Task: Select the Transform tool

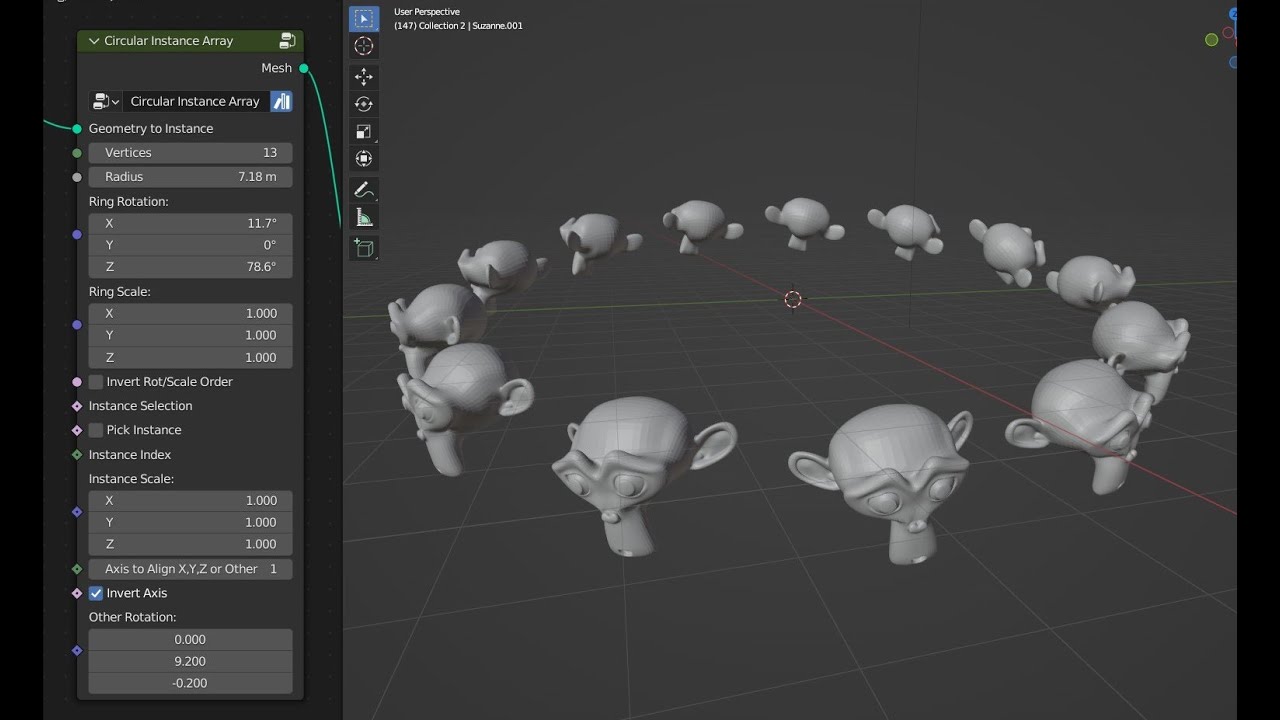Action: (x=364, y=158)
